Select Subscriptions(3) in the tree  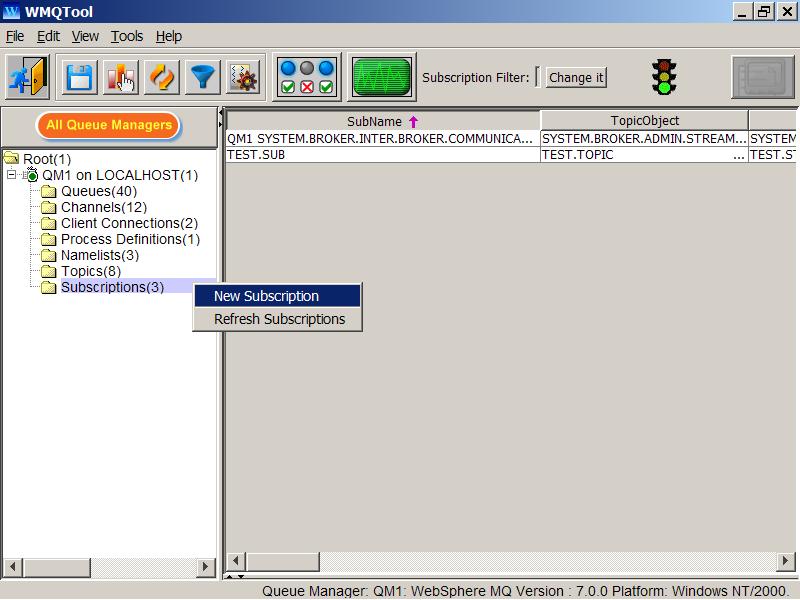pyautogui.click(x=112, y=287)
